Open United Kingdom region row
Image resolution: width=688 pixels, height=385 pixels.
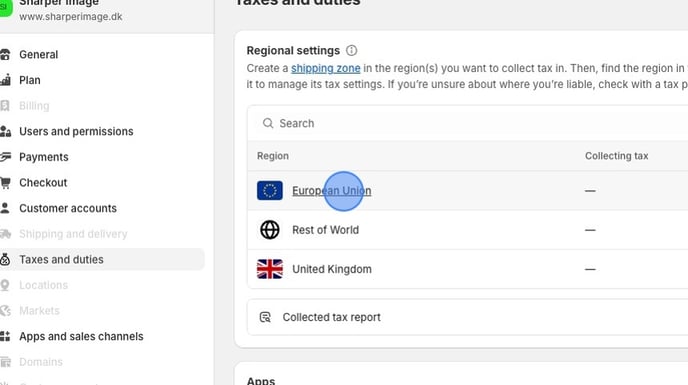pyautogui.click(x=468, y=269)
